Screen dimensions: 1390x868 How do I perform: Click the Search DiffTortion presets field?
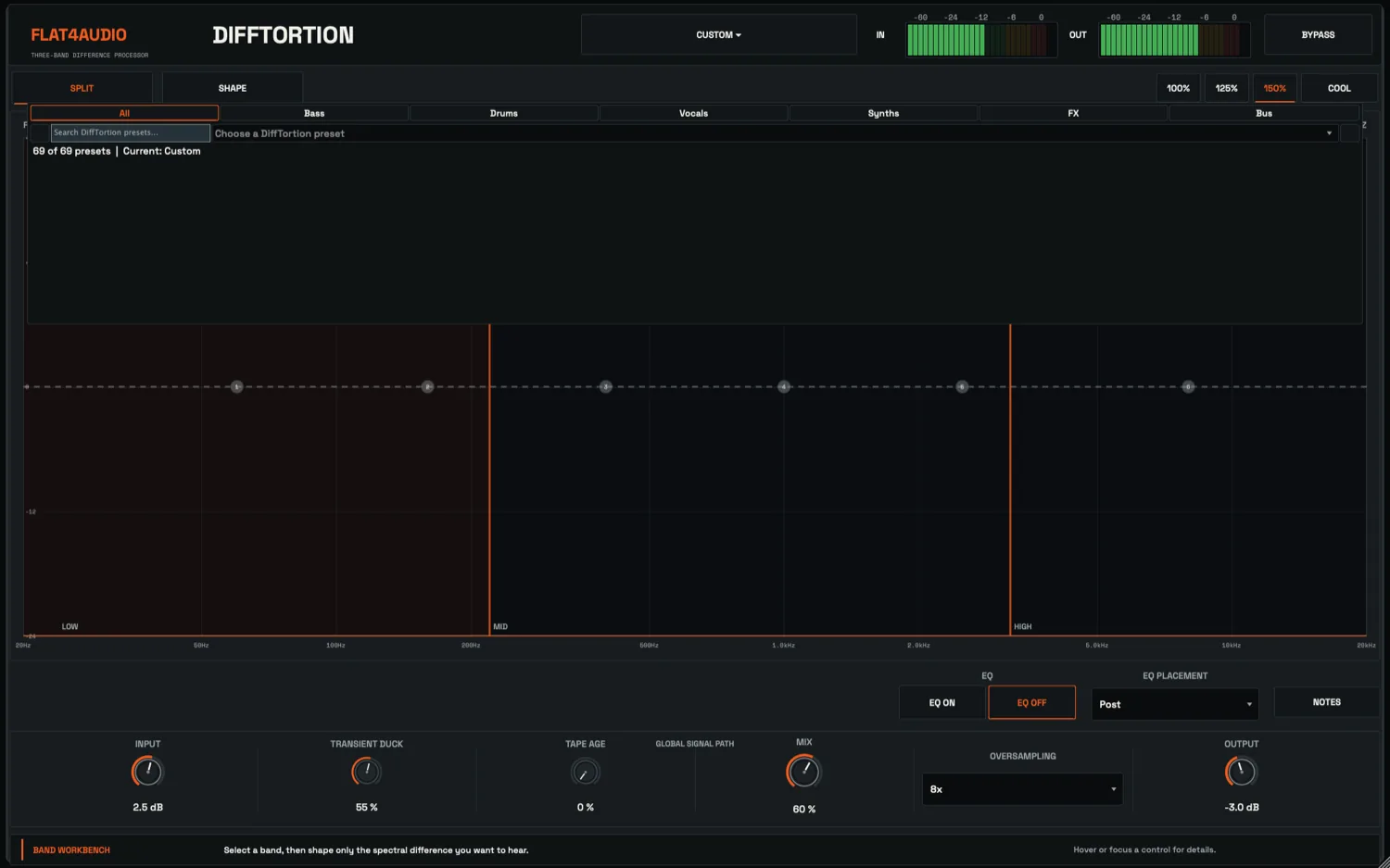(x=131, y=132)
